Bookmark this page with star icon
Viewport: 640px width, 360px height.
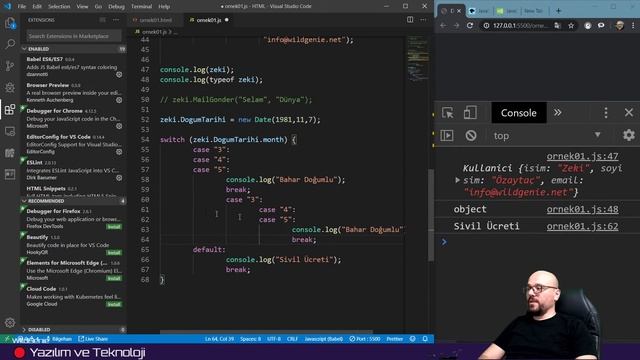(x=571, y=26)
